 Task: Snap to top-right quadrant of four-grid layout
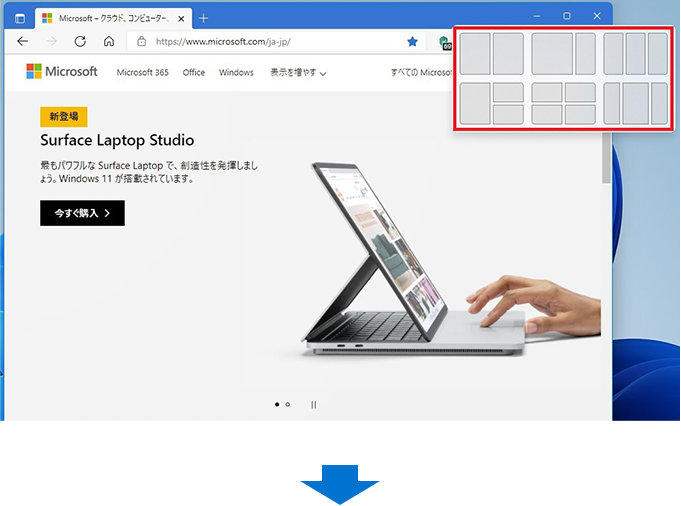(x=580, y=92)
